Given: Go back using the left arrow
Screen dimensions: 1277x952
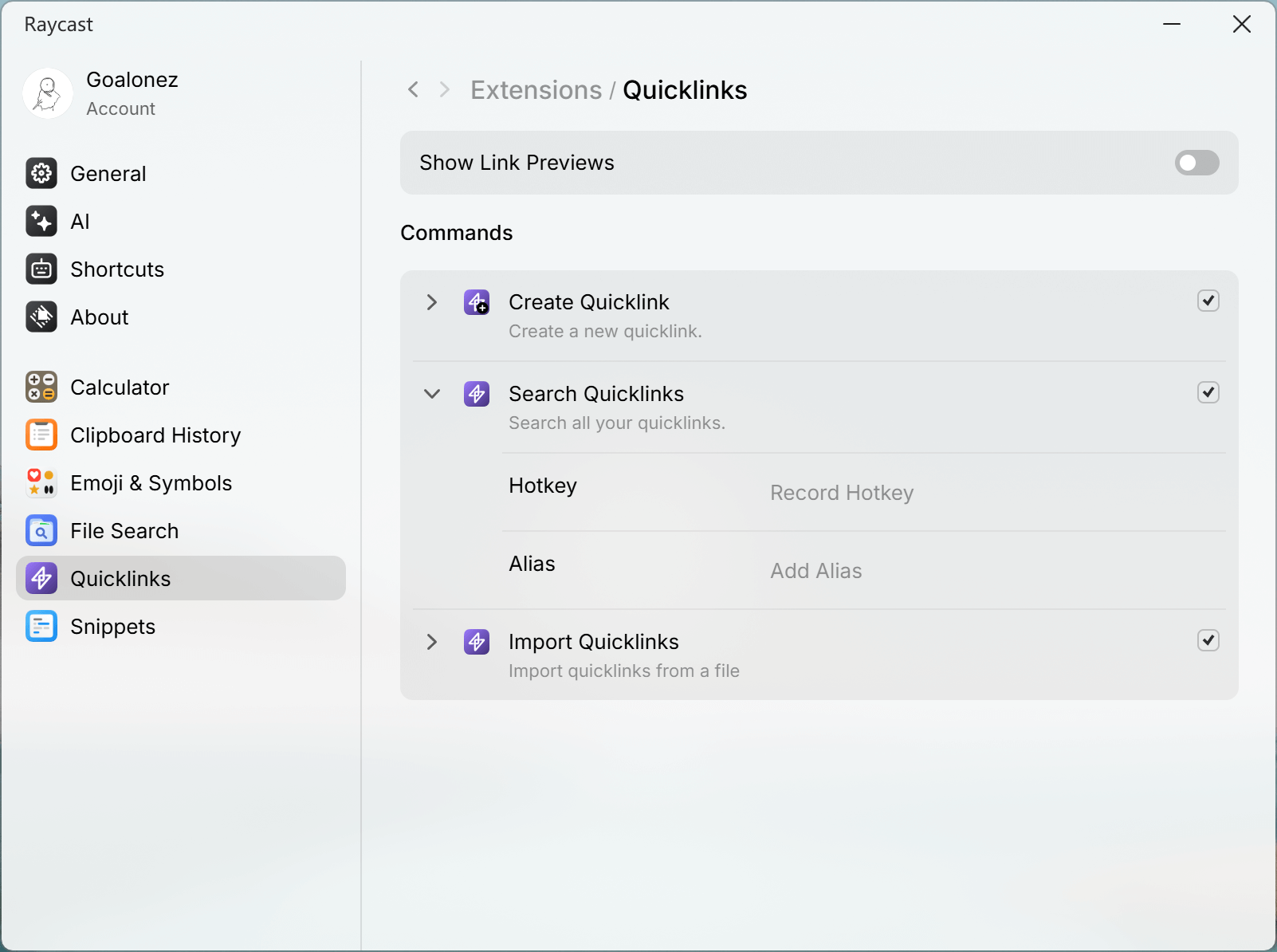Looking at the screenshot, I should pyautogui.click(x=413, y=89).
